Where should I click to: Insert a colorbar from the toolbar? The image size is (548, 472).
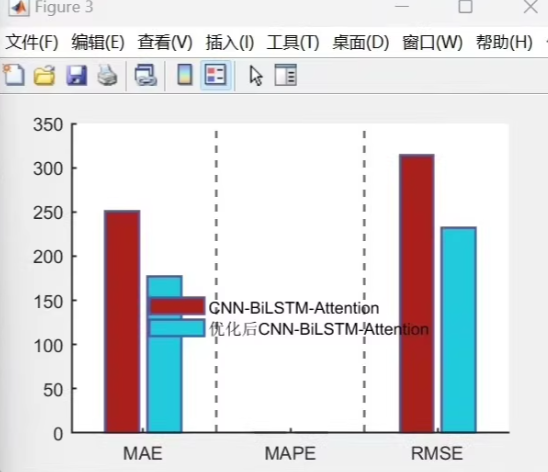pyautogui.click(x=185, y=75)
